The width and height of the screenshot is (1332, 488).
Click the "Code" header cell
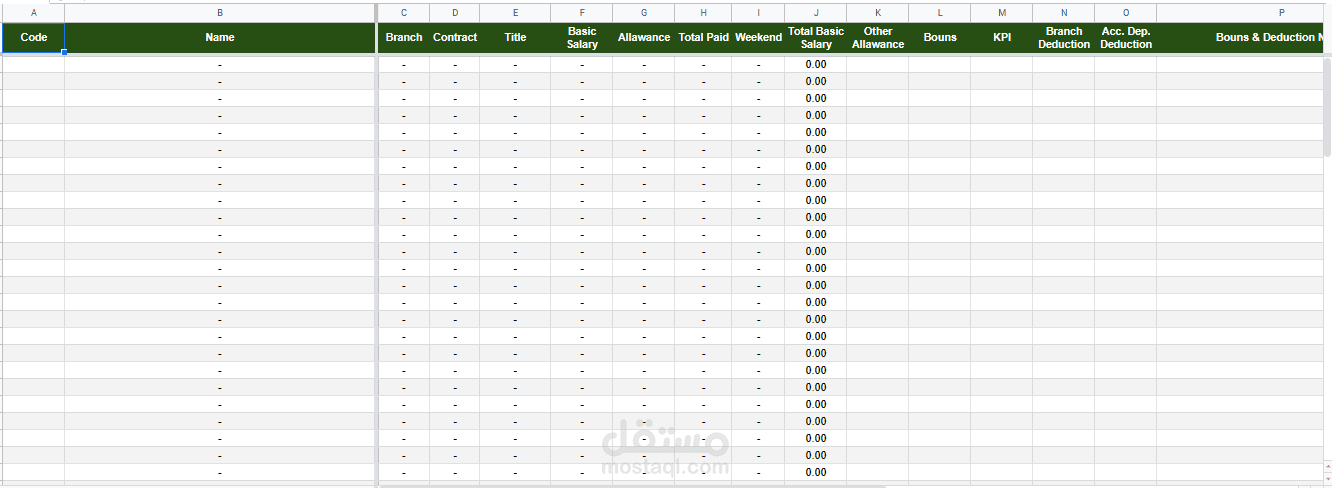click(x=34, y=38)
